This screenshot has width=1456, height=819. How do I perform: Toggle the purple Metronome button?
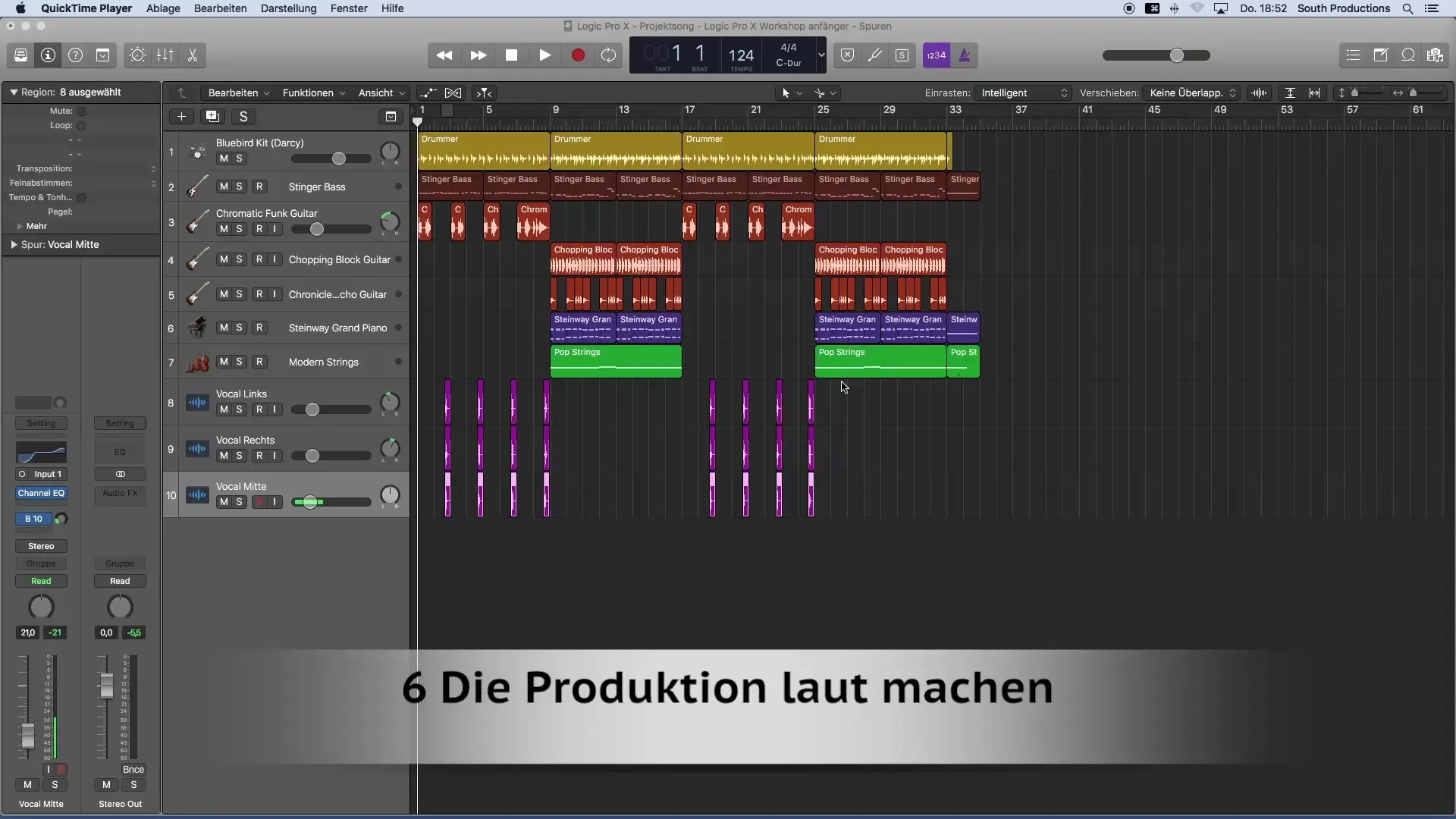[965, 55]
